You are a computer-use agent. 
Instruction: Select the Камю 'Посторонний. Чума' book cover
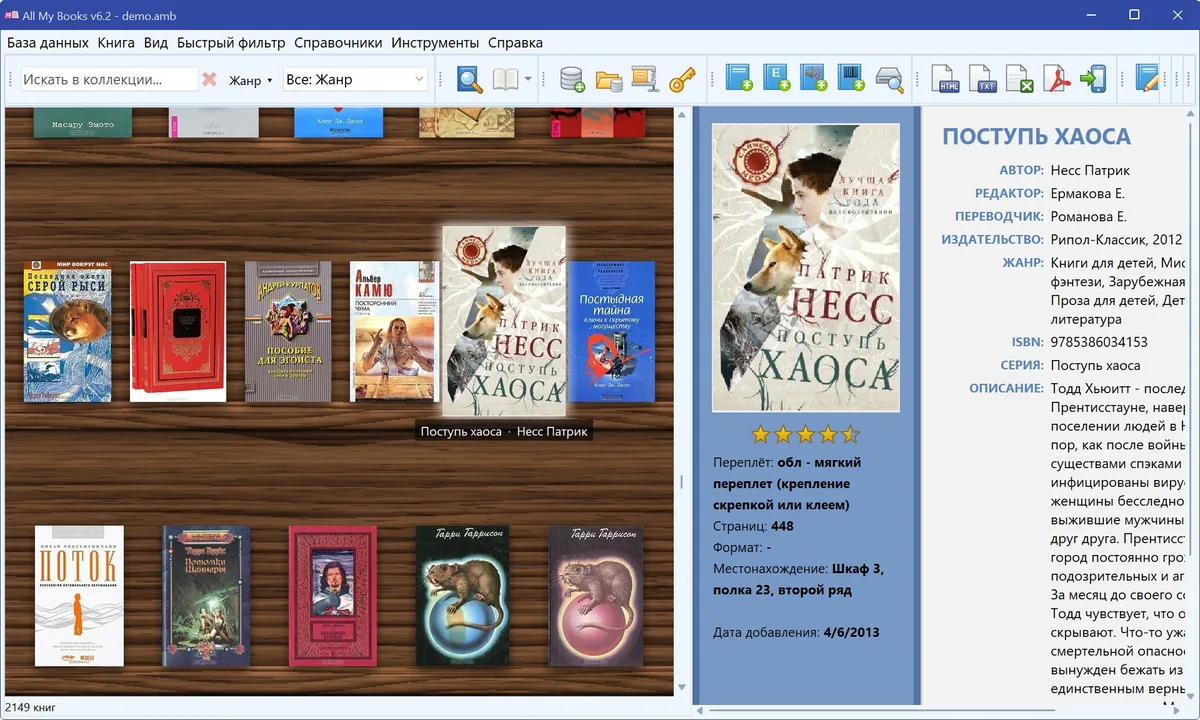394,332
